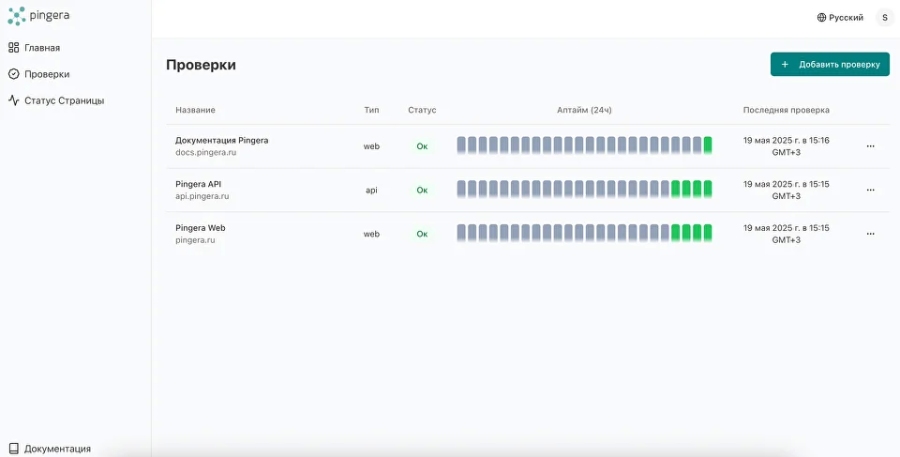This screenshot has height=457, width=900.
Task: Click the Последняя проверка column header
Action: [786, 110]
